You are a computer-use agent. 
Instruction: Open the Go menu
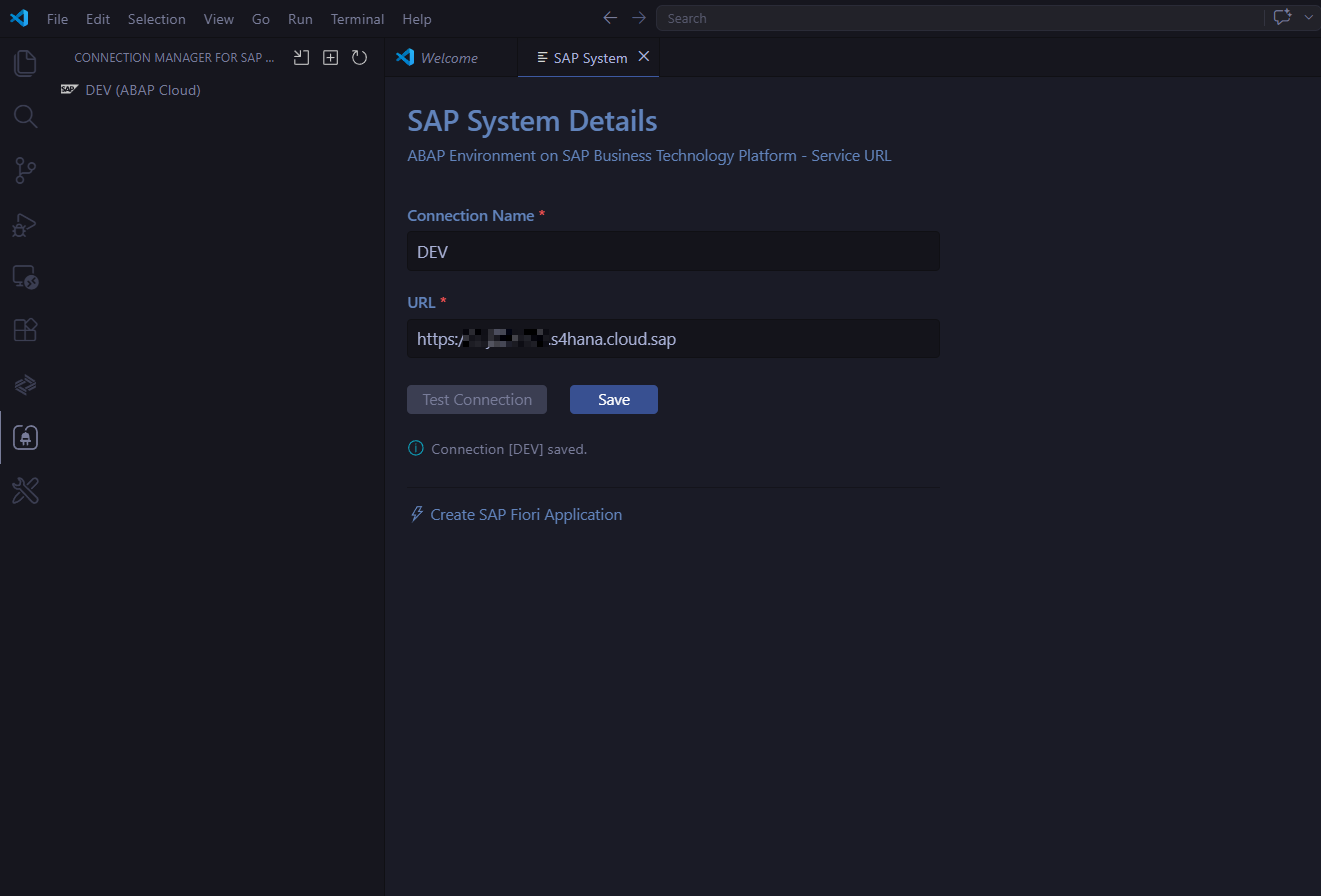(261, 19)
